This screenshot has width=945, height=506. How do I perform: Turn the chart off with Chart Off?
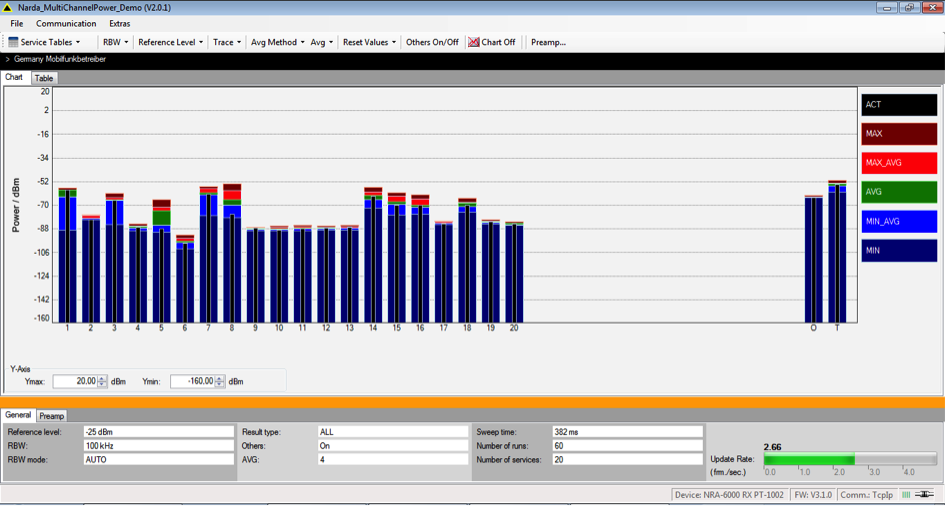tap(492, 42)
